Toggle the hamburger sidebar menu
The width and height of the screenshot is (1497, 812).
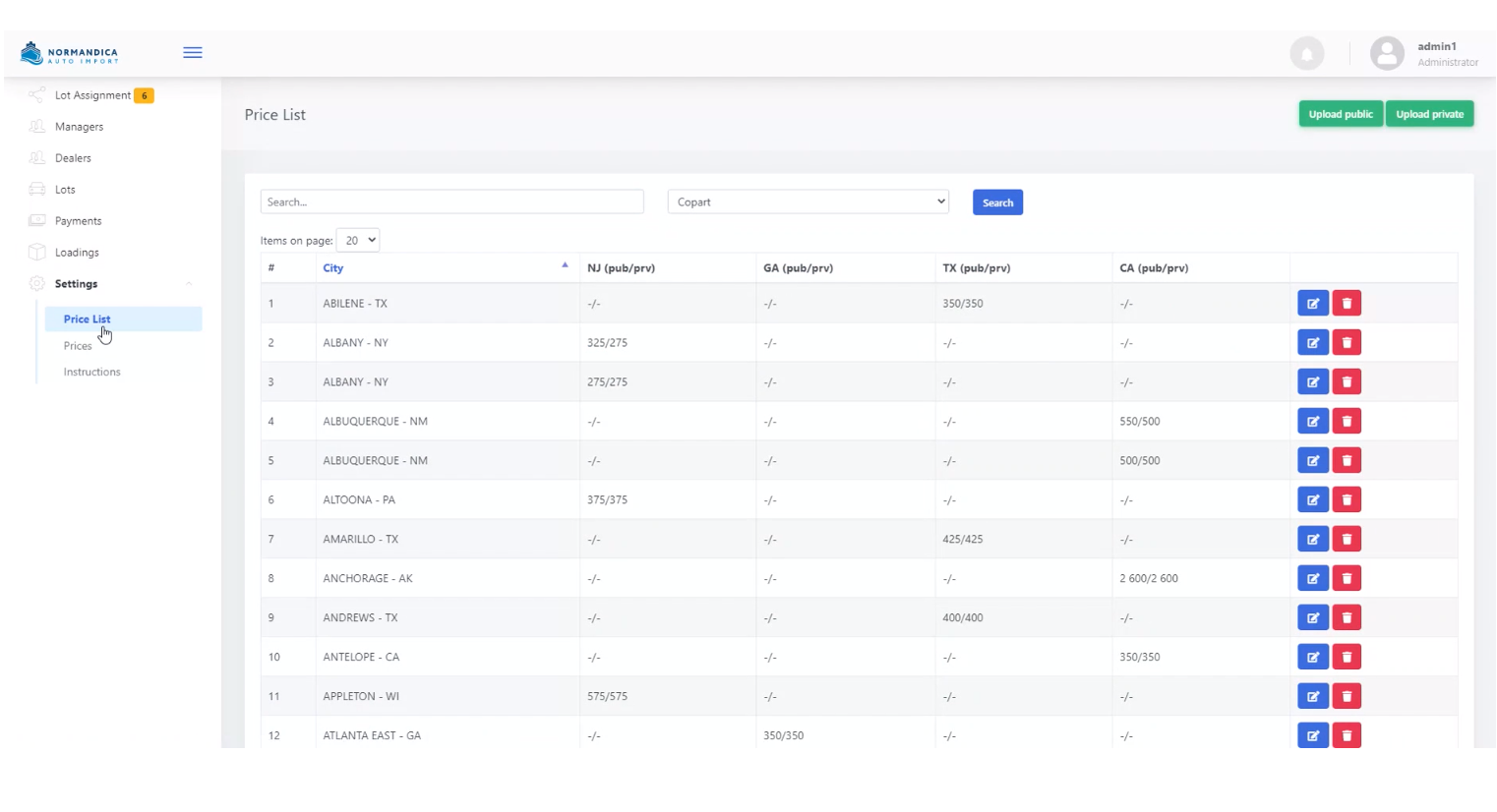(193, 53)
